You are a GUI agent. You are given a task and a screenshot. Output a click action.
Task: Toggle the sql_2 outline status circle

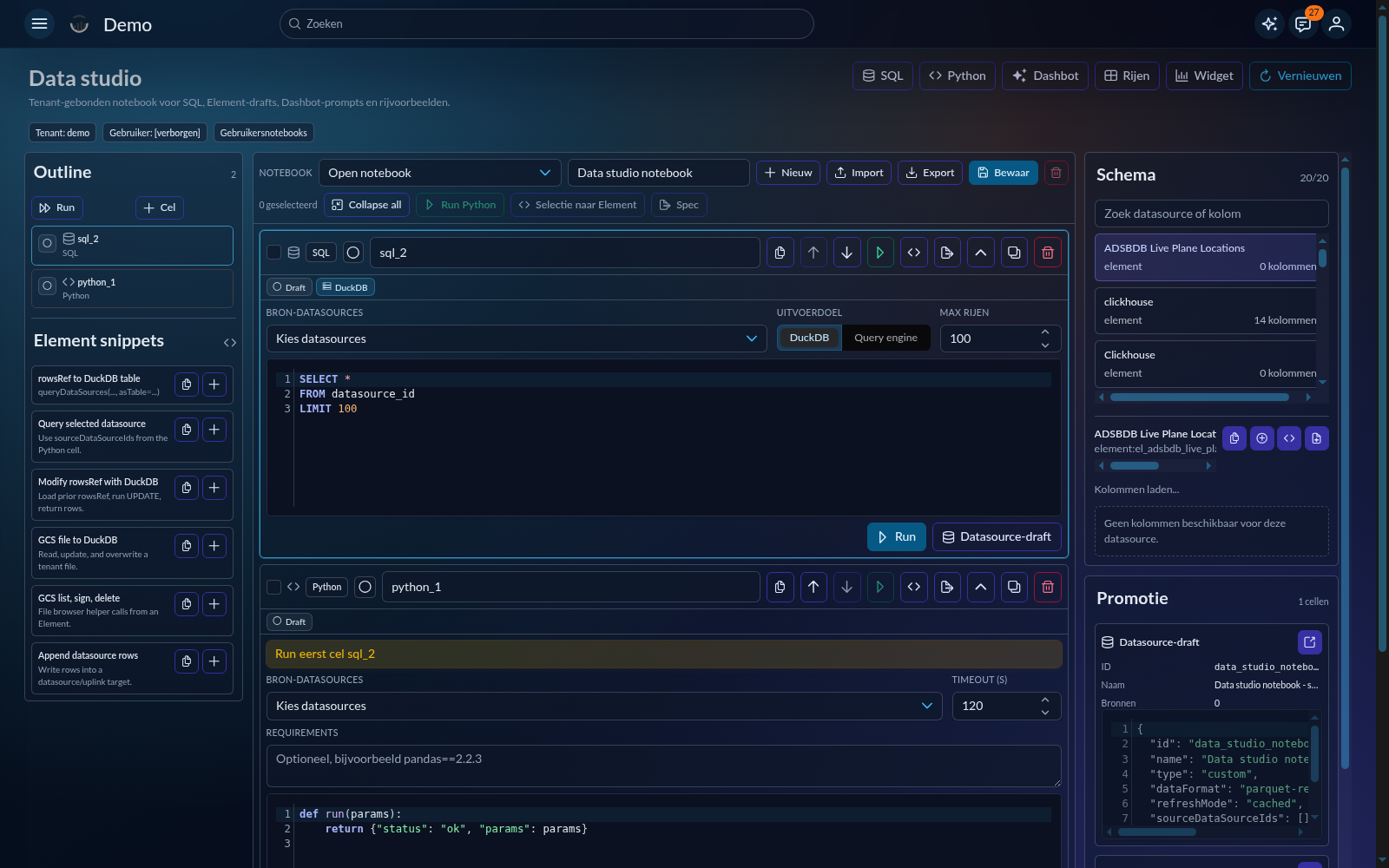point(48,244)
